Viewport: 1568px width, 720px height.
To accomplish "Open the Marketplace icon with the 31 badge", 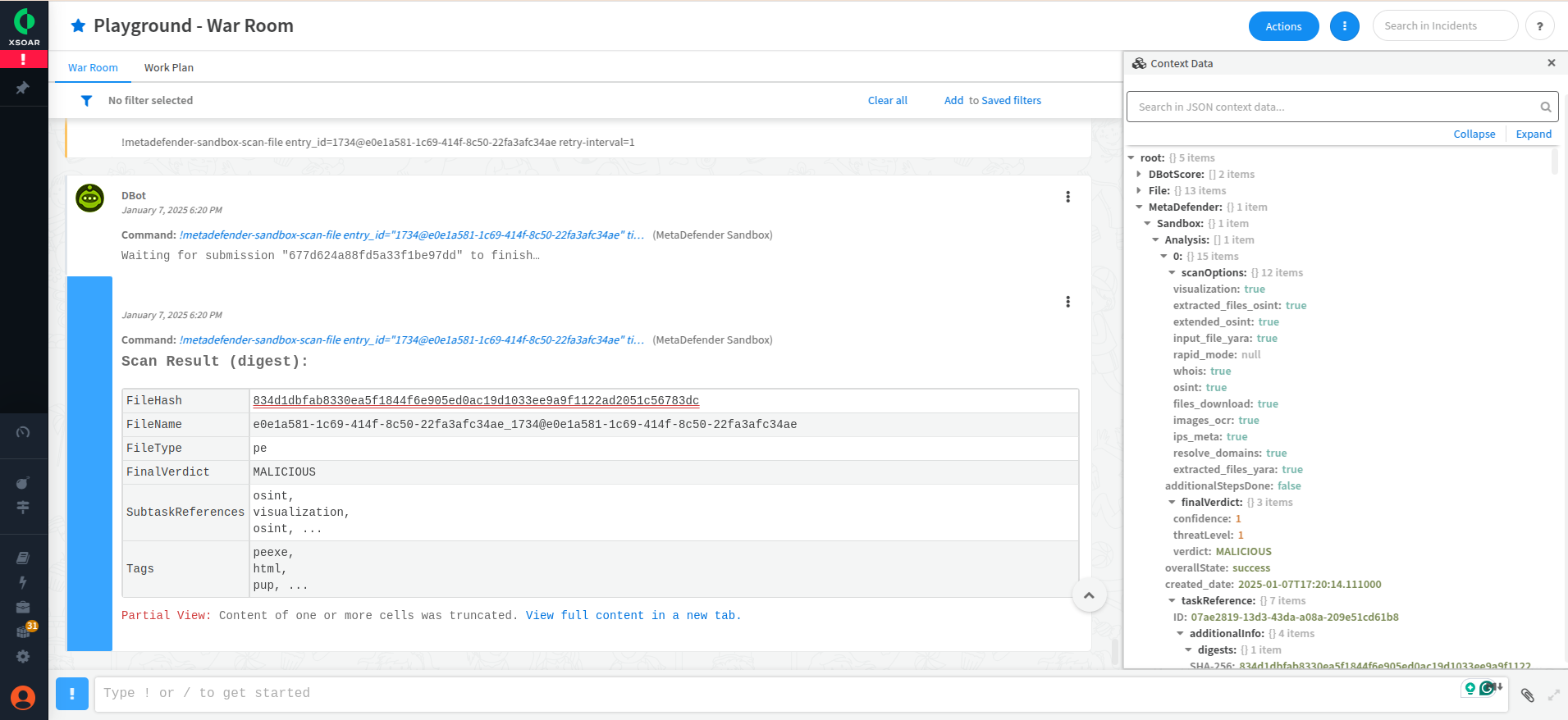I will (x=25, y=631).
